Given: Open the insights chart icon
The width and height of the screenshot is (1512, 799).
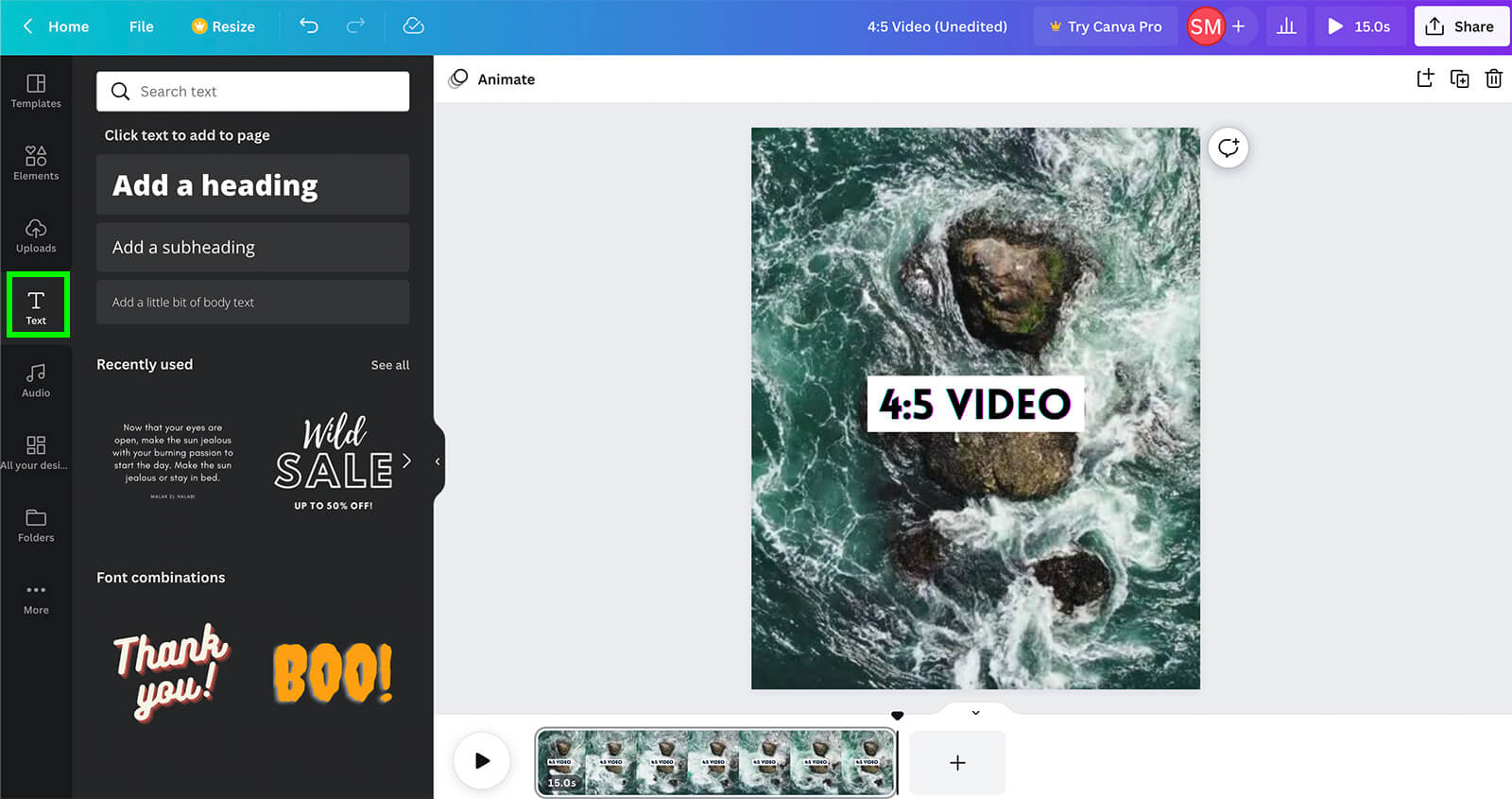Looking at the screenshot, I should coord(1286,26).
